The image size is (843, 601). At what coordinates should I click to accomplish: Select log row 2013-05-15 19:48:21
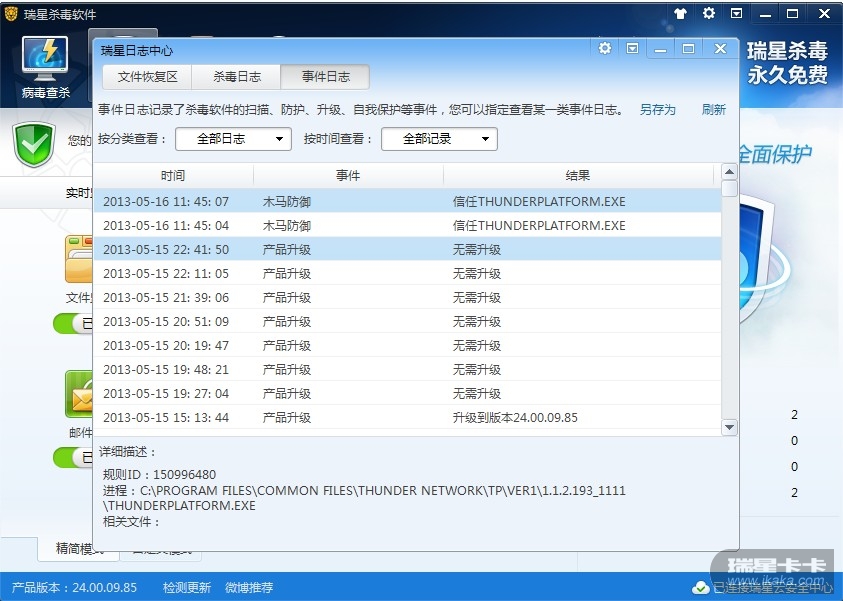(x=408, y=369)
